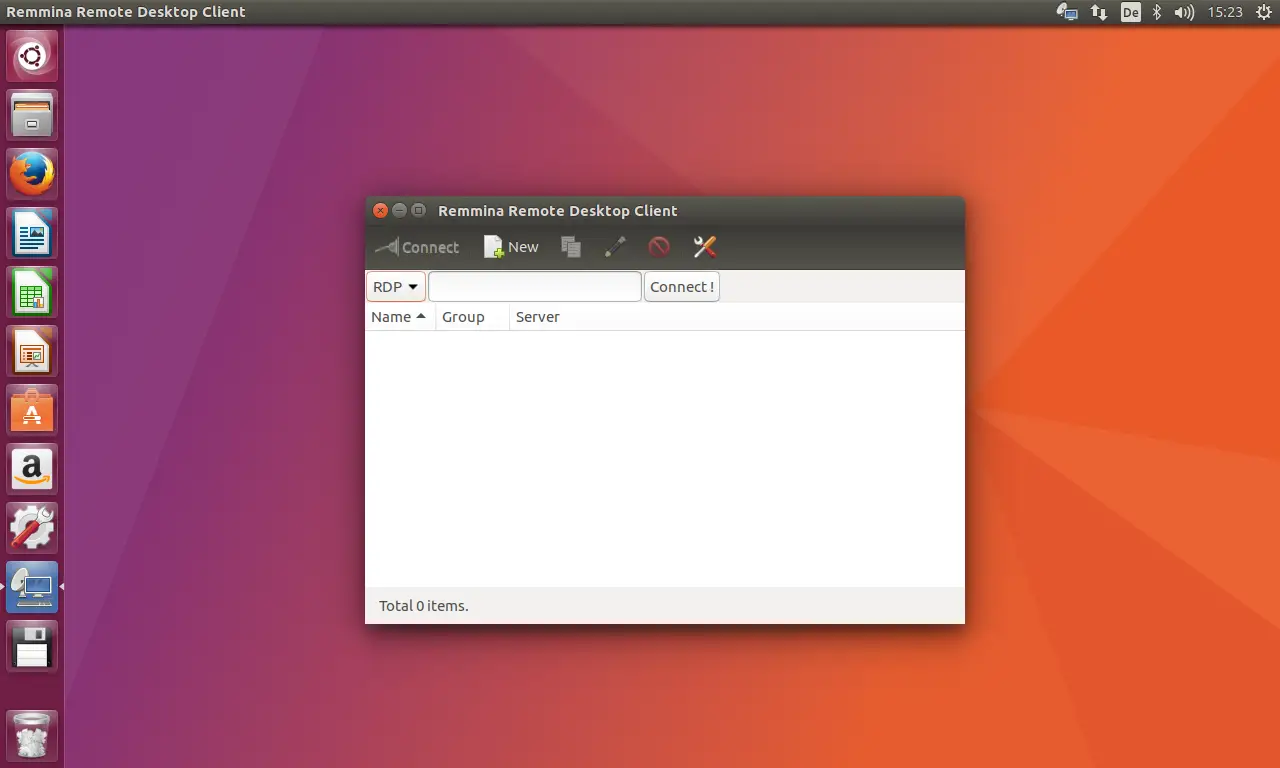The image size is (1280, 768).
Task: Click the network indicator arrows icon
Action: (x=1099, y=12)
